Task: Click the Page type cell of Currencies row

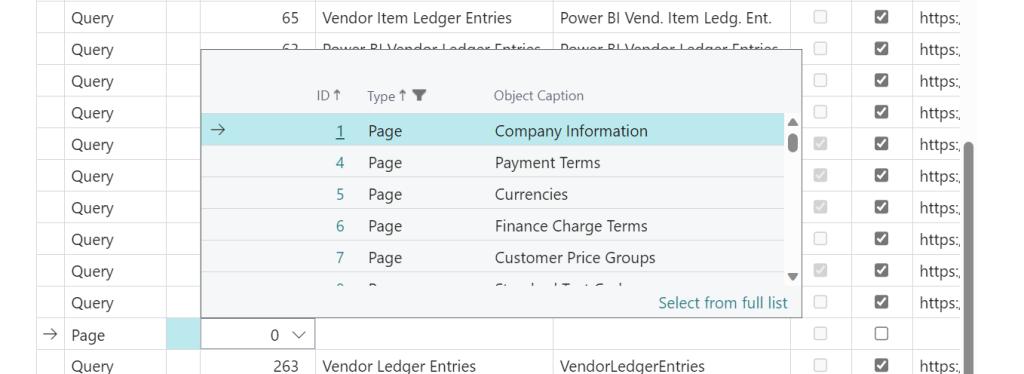Action: pos(385,195)
